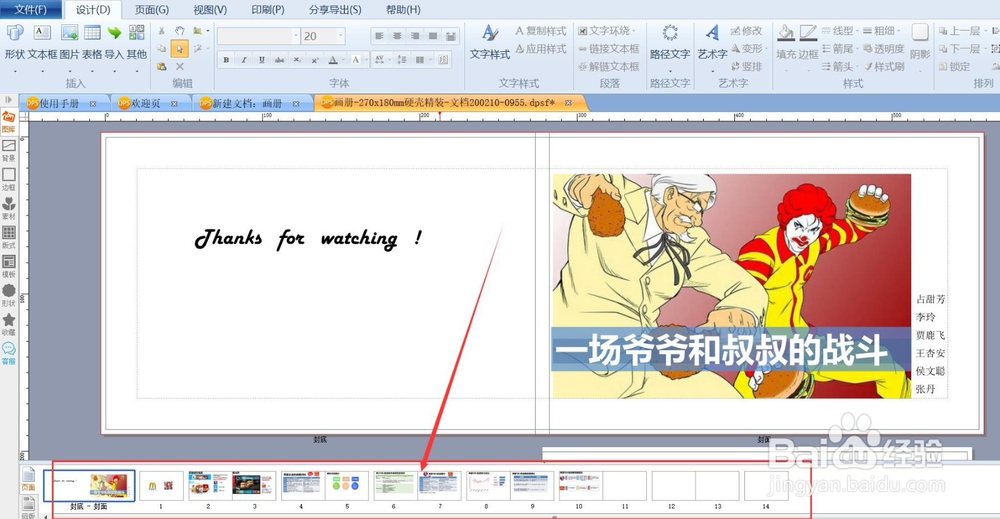Insert a 文本框 text box
1000x519 pixels.
tap(42, 42)
